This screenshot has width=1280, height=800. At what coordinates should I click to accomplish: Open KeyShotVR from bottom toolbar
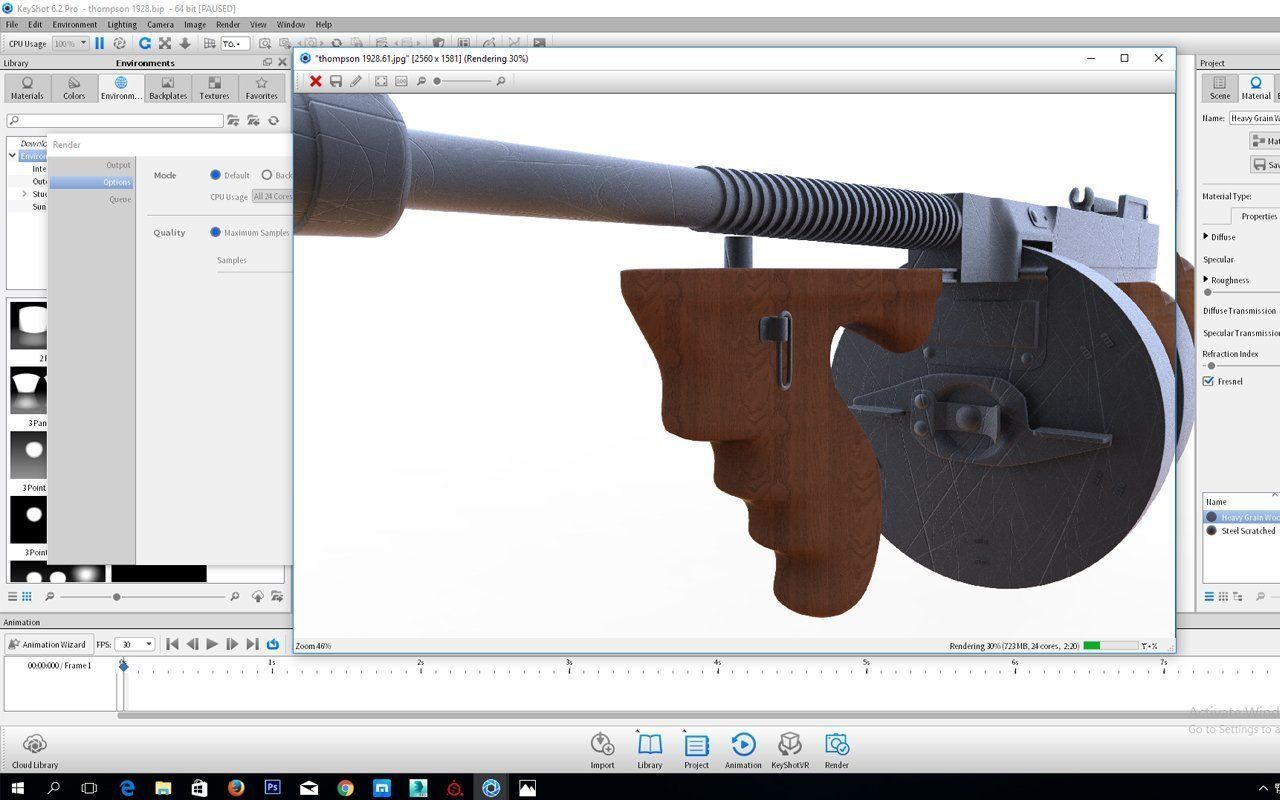pyautogui.click(x=790, y=750)
